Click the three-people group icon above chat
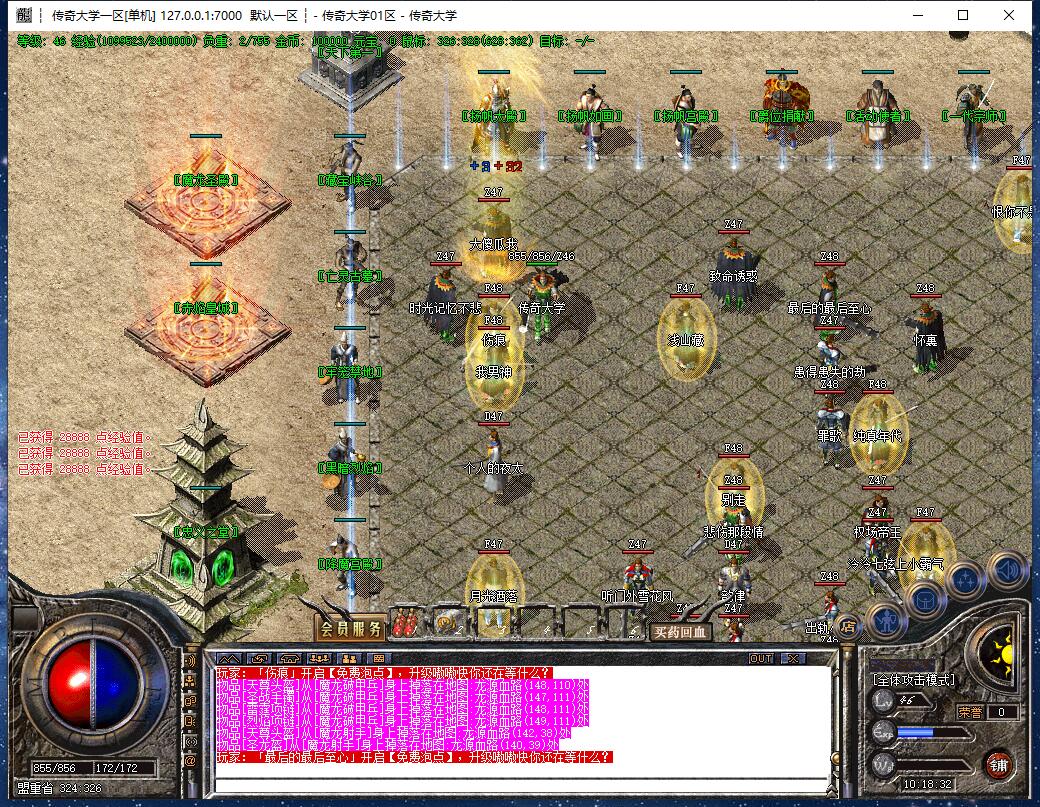 (x=320, y=658)
